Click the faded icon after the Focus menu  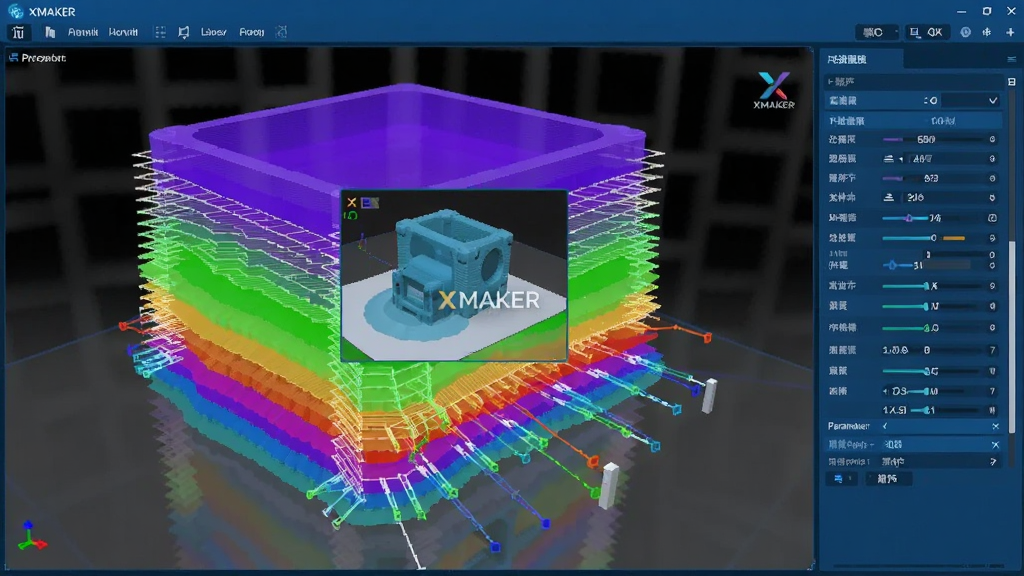point(281,32)
